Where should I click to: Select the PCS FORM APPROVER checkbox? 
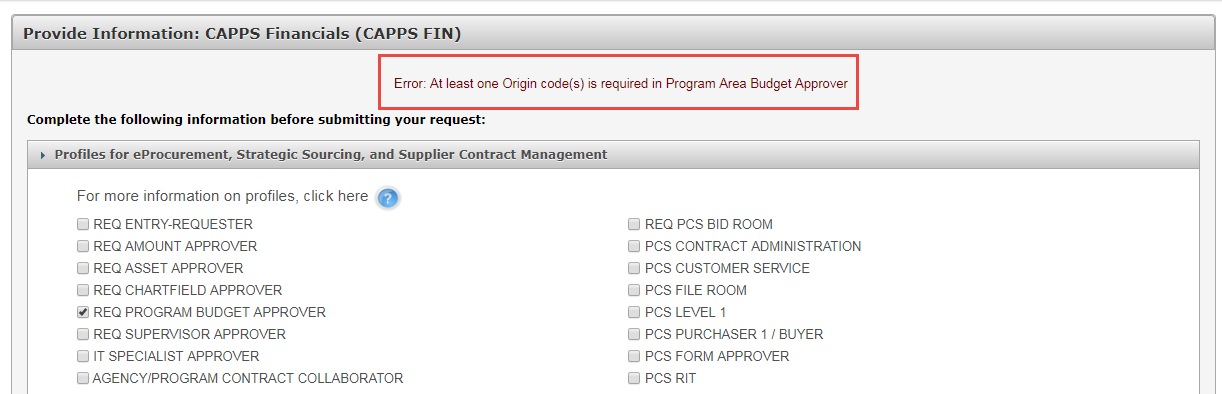634,357
